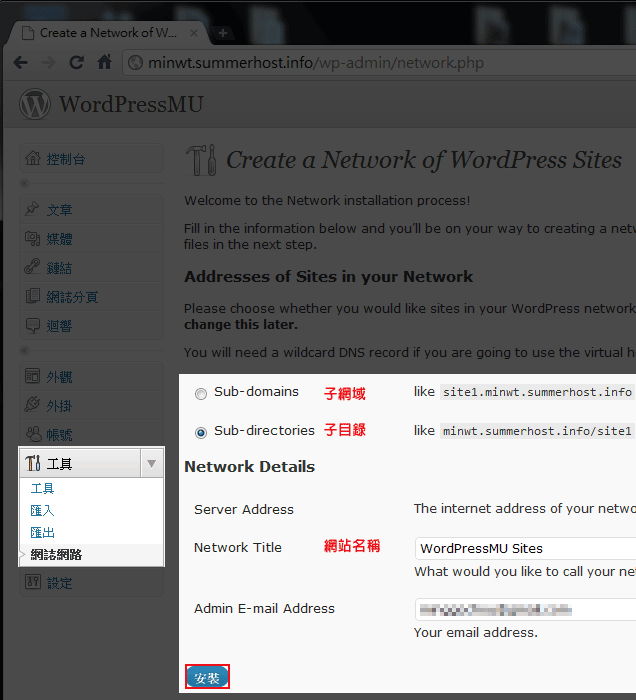Click the Sub-directories label text
Viewport: 636px width, 700px height.
[264, 430]
